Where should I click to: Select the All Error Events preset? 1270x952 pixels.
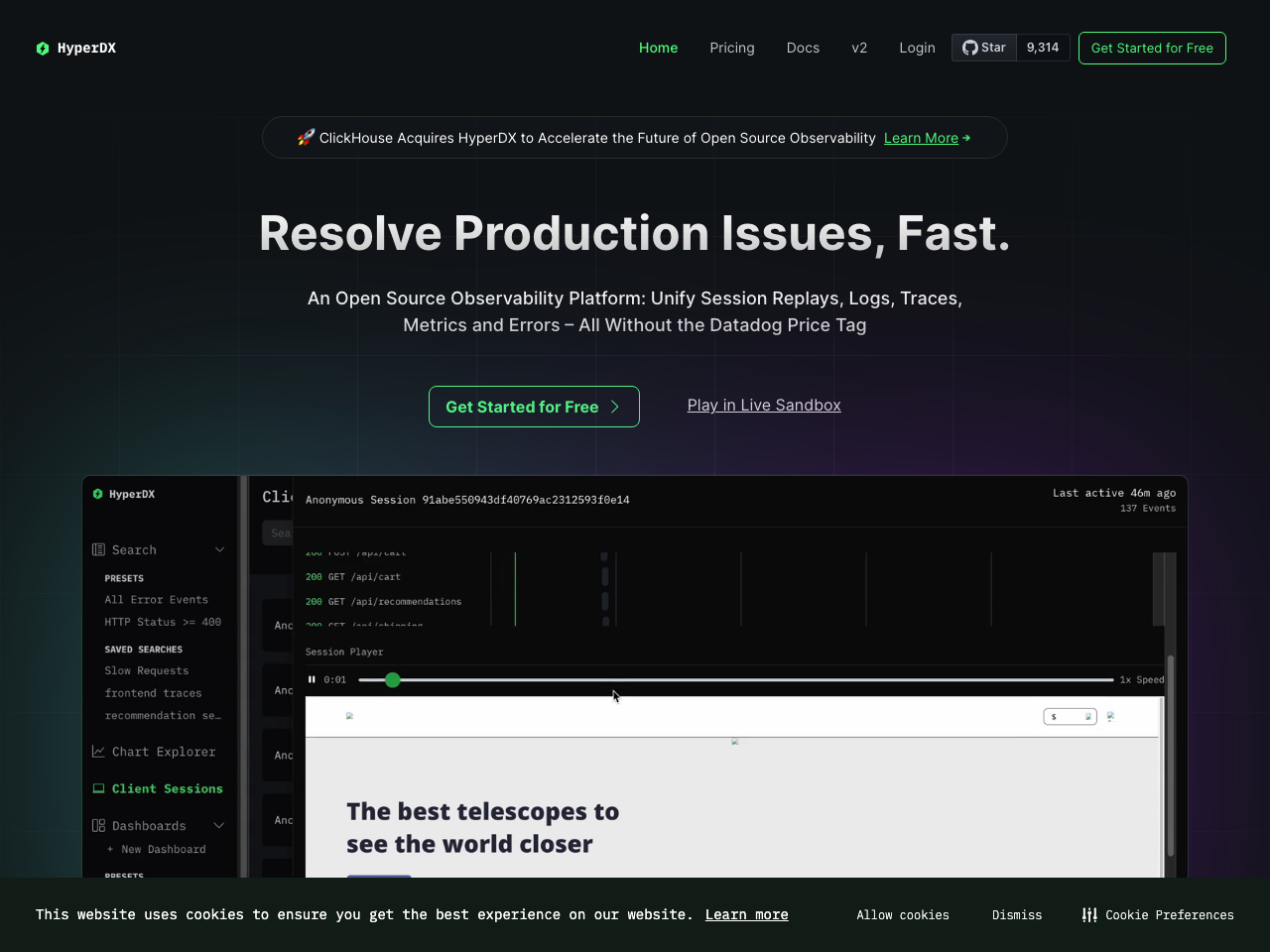[156, 600]
